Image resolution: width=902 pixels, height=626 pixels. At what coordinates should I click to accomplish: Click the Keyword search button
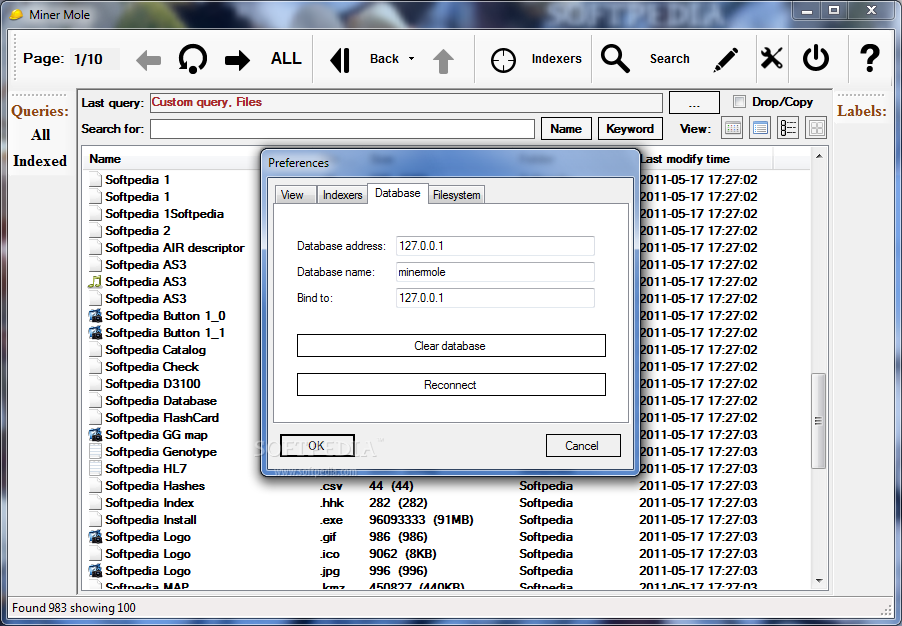630,129
